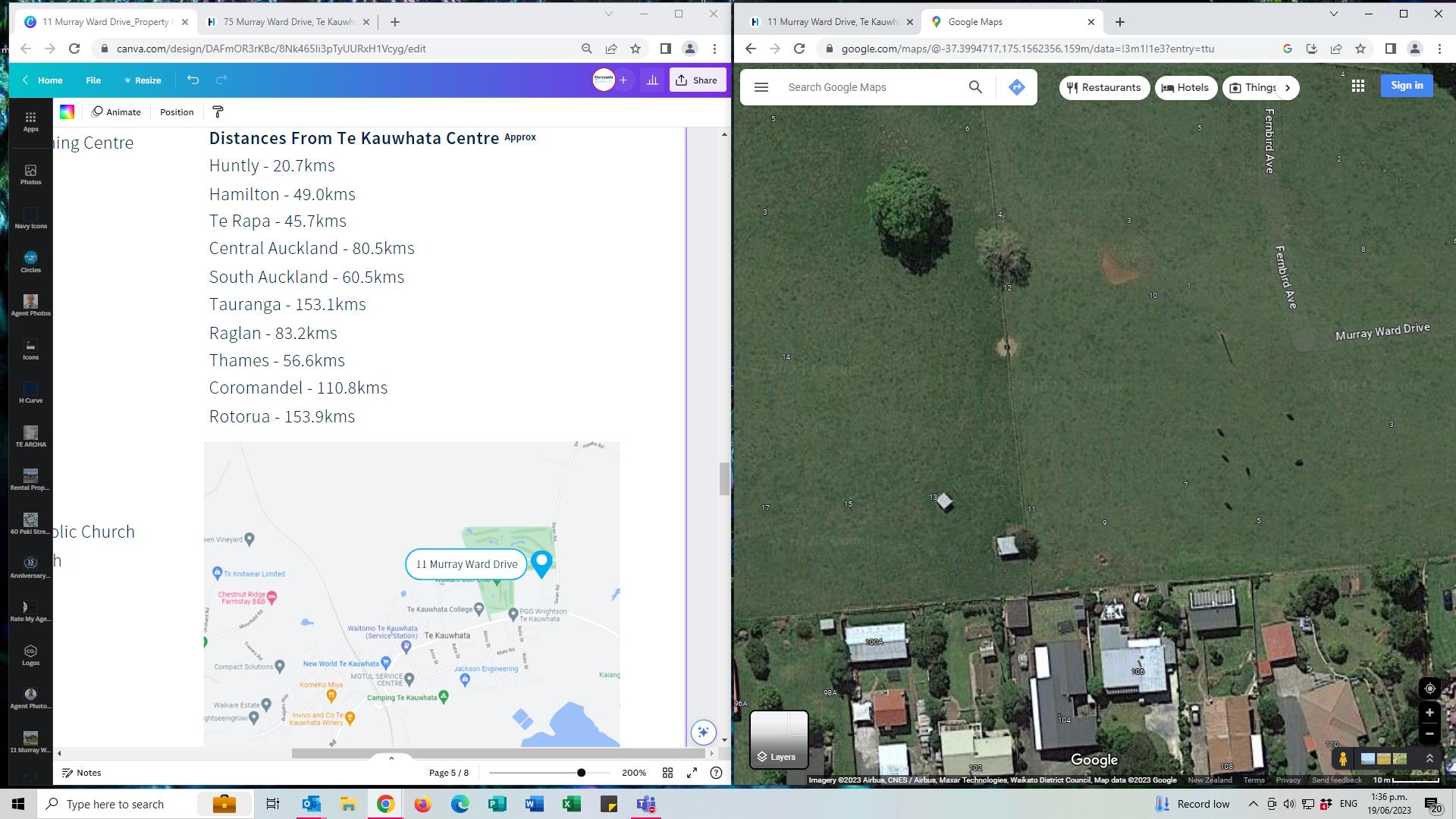Toggle the Notes panel in Canva

point(81,773)
